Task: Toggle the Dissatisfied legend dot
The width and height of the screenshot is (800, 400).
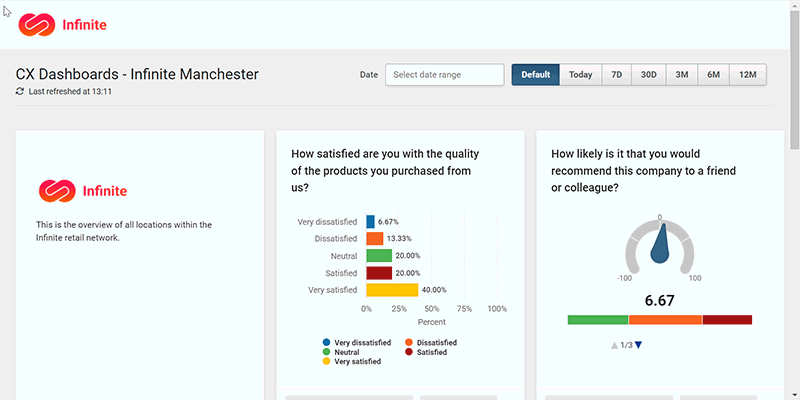Action: 409,343
